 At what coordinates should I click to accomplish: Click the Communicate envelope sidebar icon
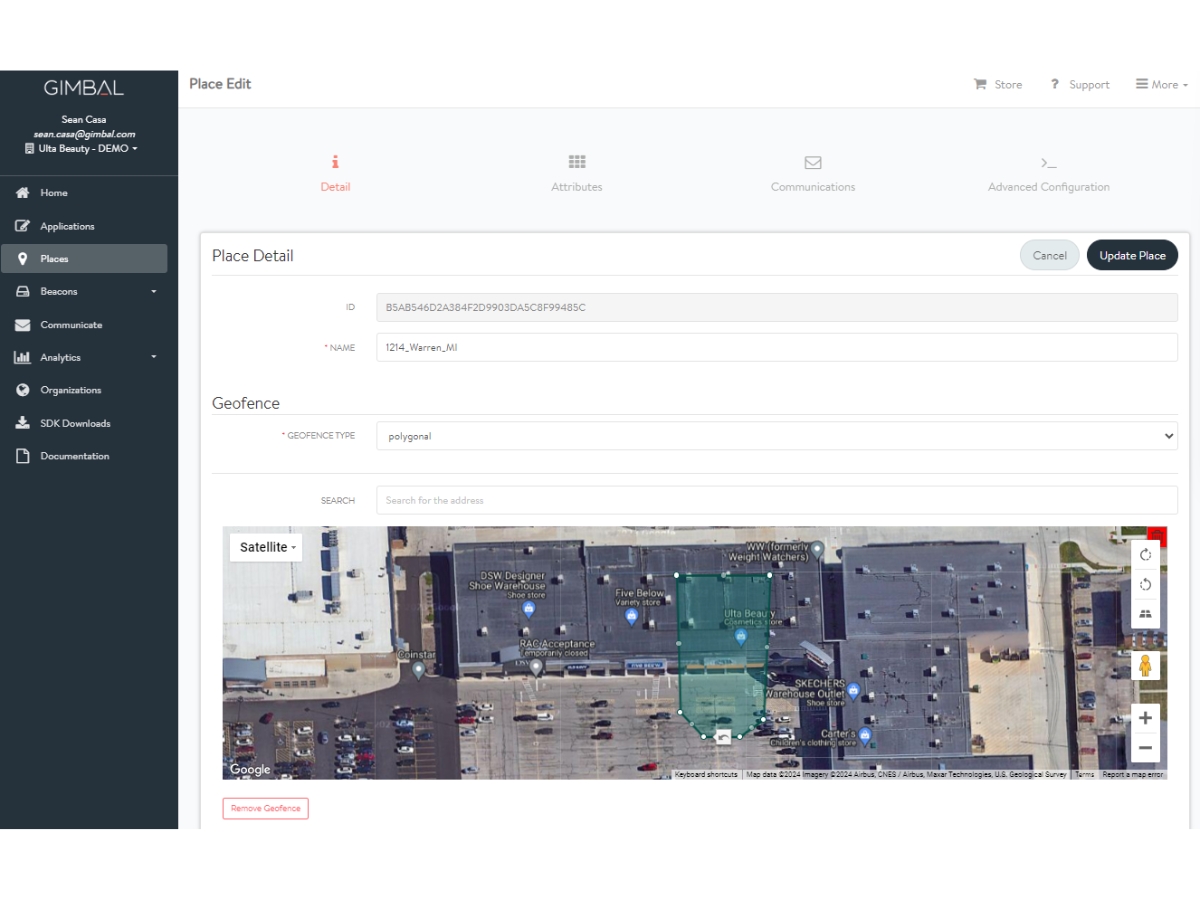[x=22, y=325]
